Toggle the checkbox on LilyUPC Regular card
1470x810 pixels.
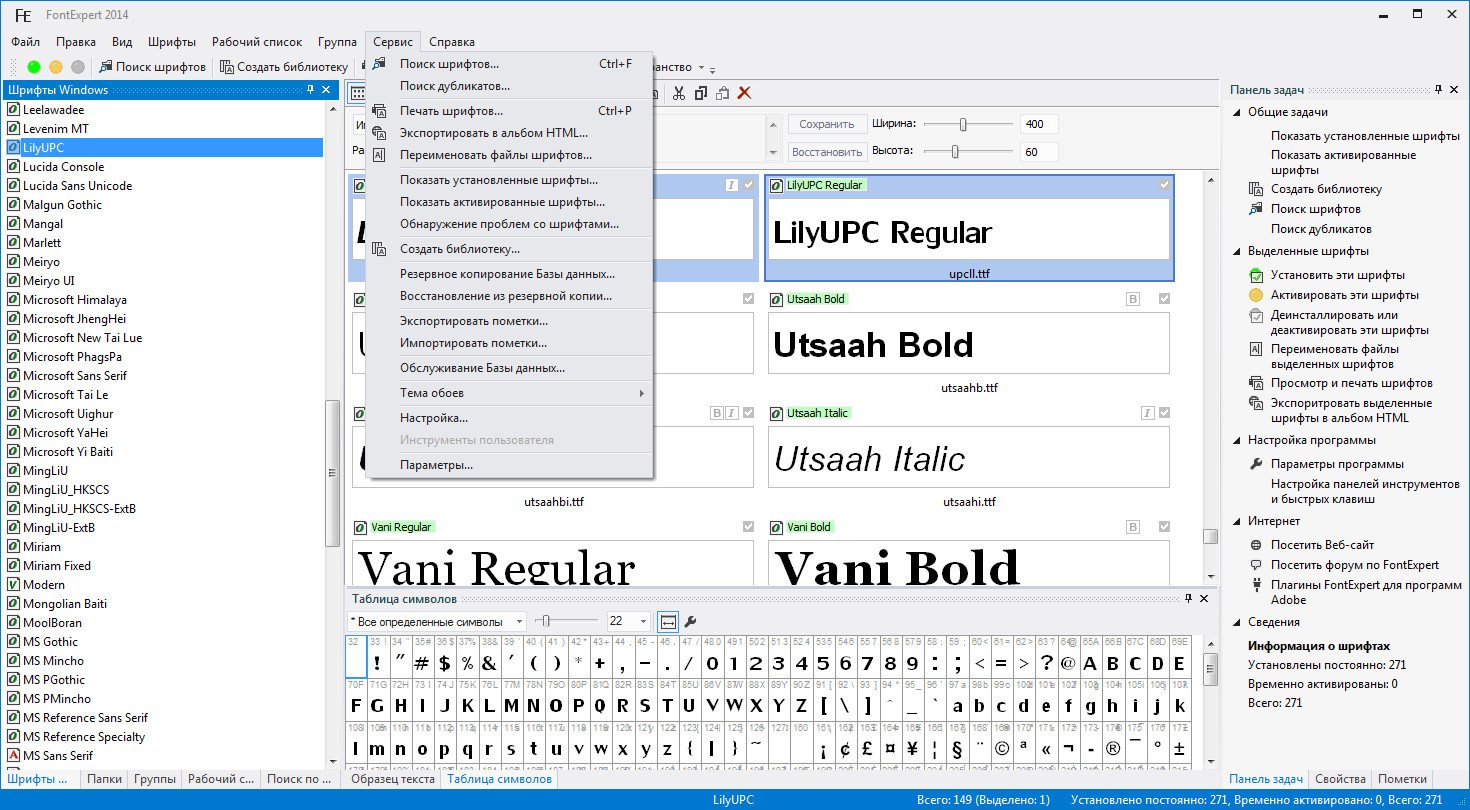coord(1164,185)
